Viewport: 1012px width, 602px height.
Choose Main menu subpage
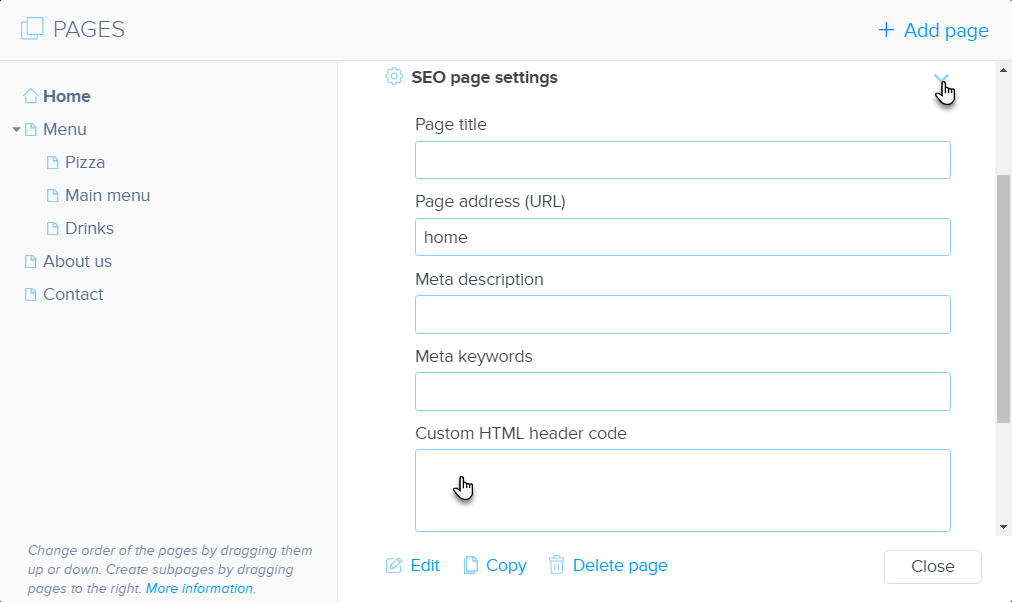pyautogui.click(x=107, y=195)
